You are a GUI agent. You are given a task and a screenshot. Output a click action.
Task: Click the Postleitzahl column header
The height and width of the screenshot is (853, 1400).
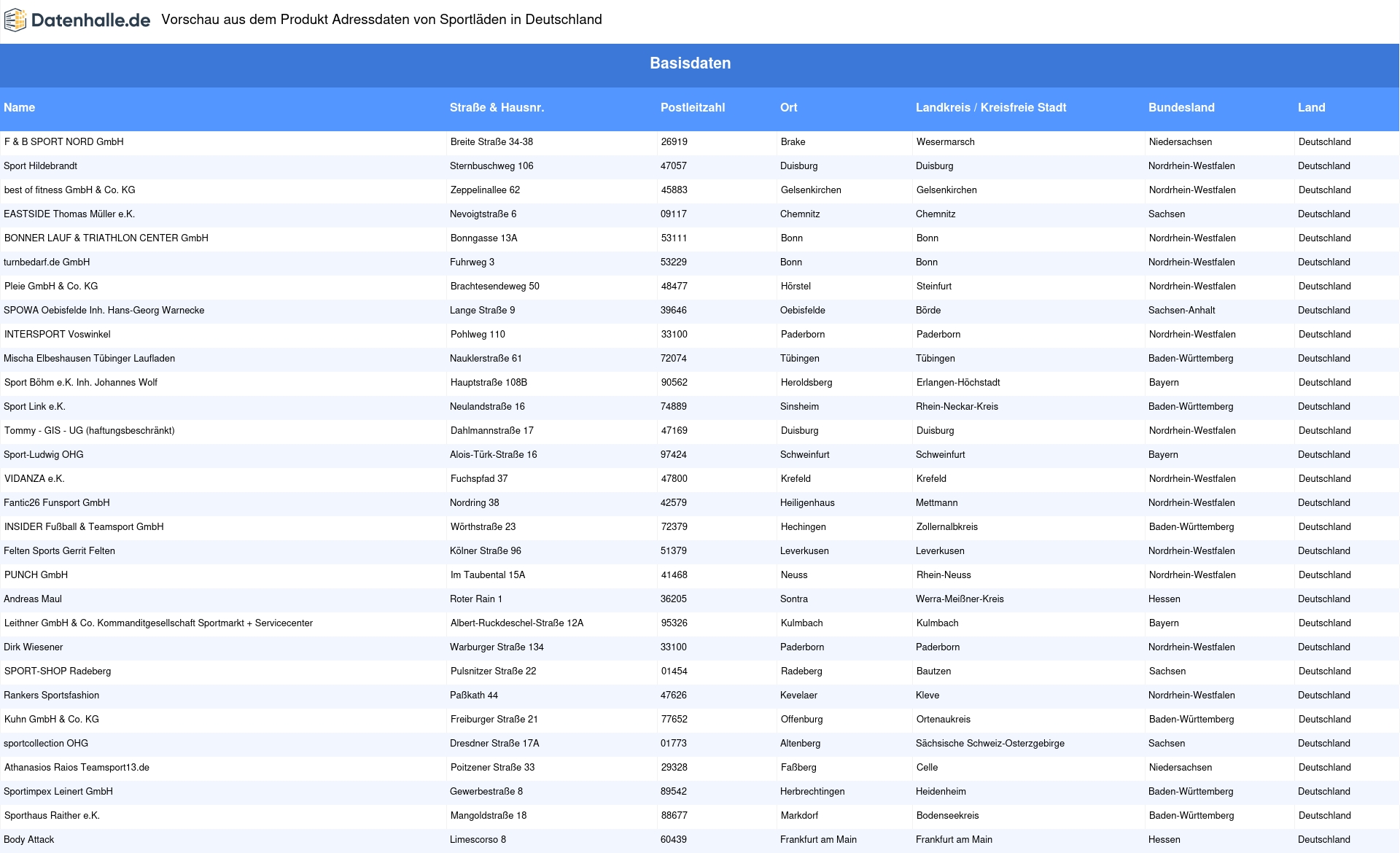point(693,107)
